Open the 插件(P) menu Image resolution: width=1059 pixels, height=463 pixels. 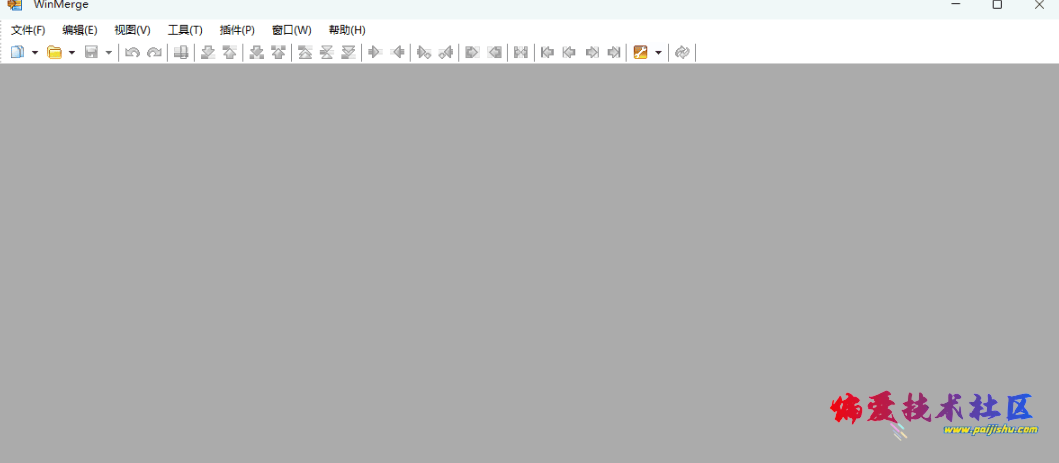point(237,30)
